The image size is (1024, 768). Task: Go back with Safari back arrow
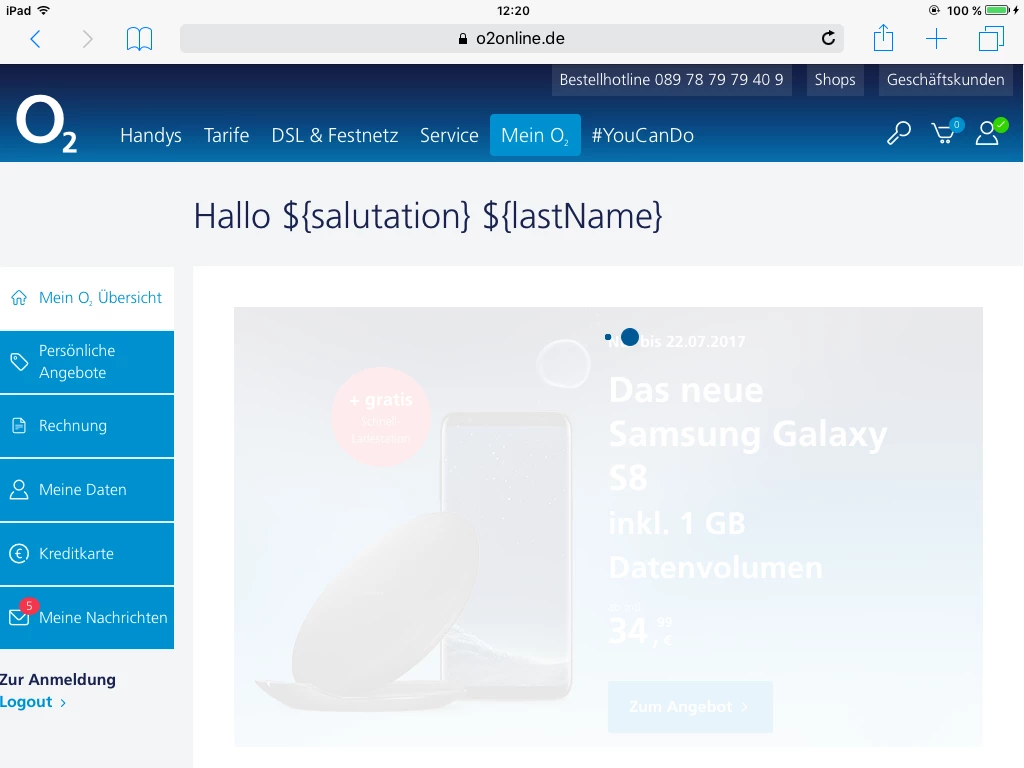pos(35,39)
